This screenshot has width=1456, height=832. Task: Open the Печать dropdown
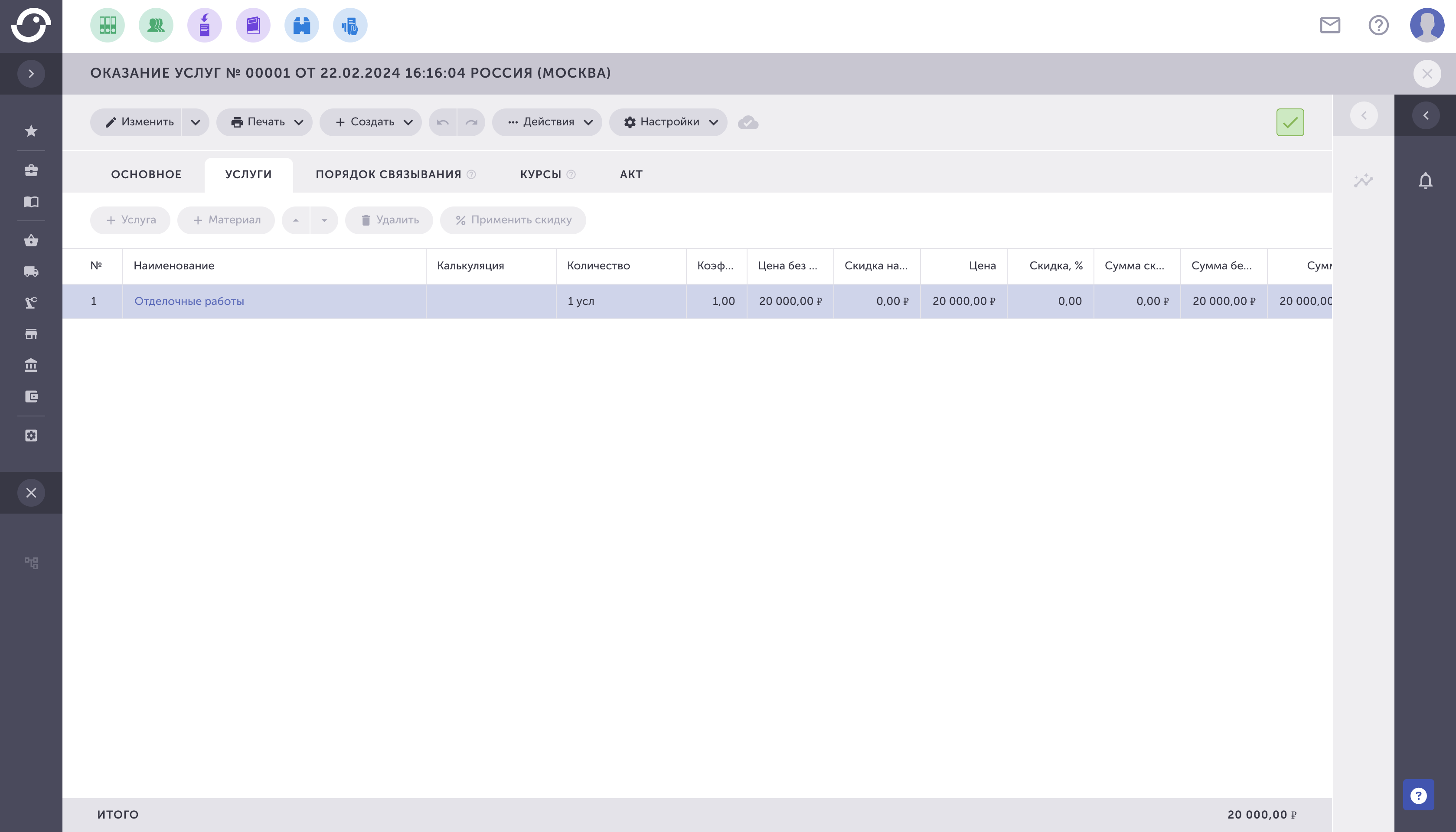click(264, 122)
